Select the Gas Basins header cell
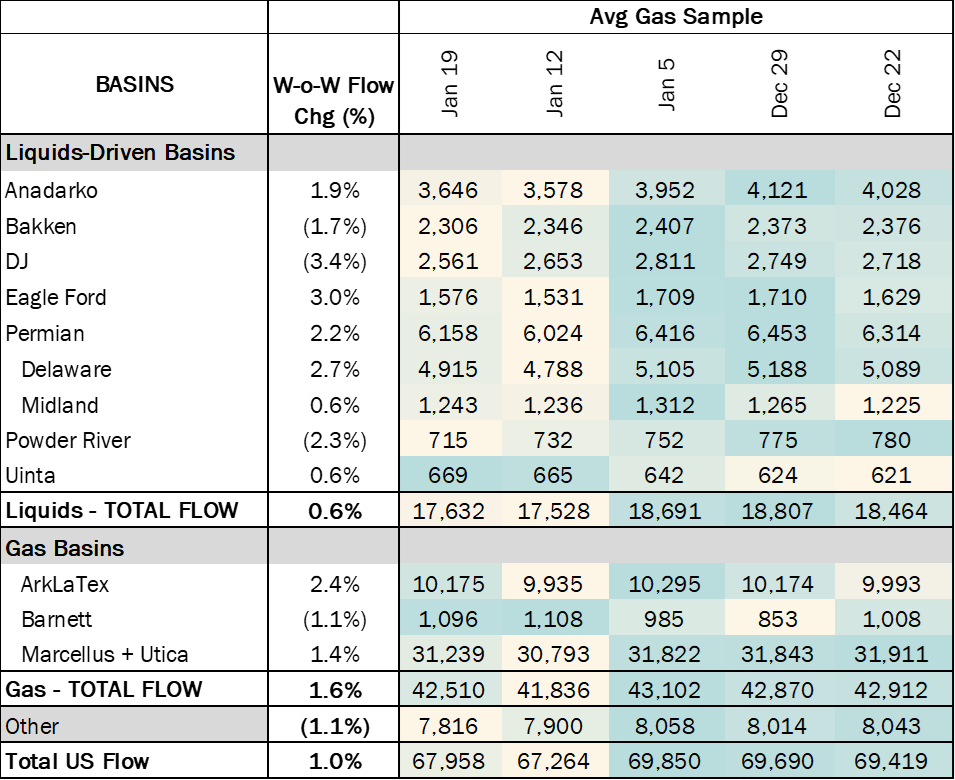 [x=133, y=548]
